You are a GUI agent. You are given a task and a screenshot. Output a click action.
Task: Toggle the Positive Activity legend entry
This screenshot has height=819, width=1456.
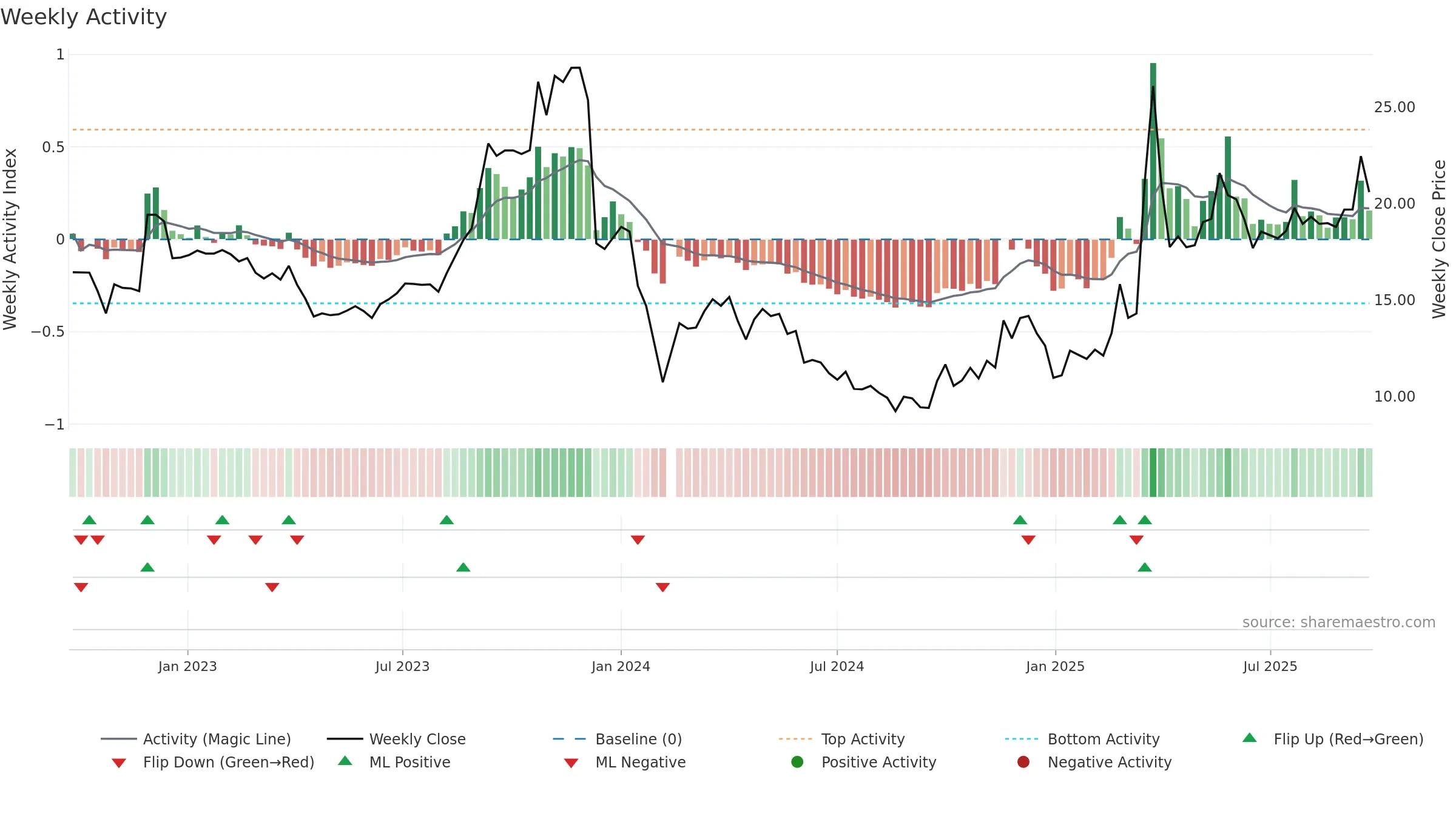coord(863,762)
